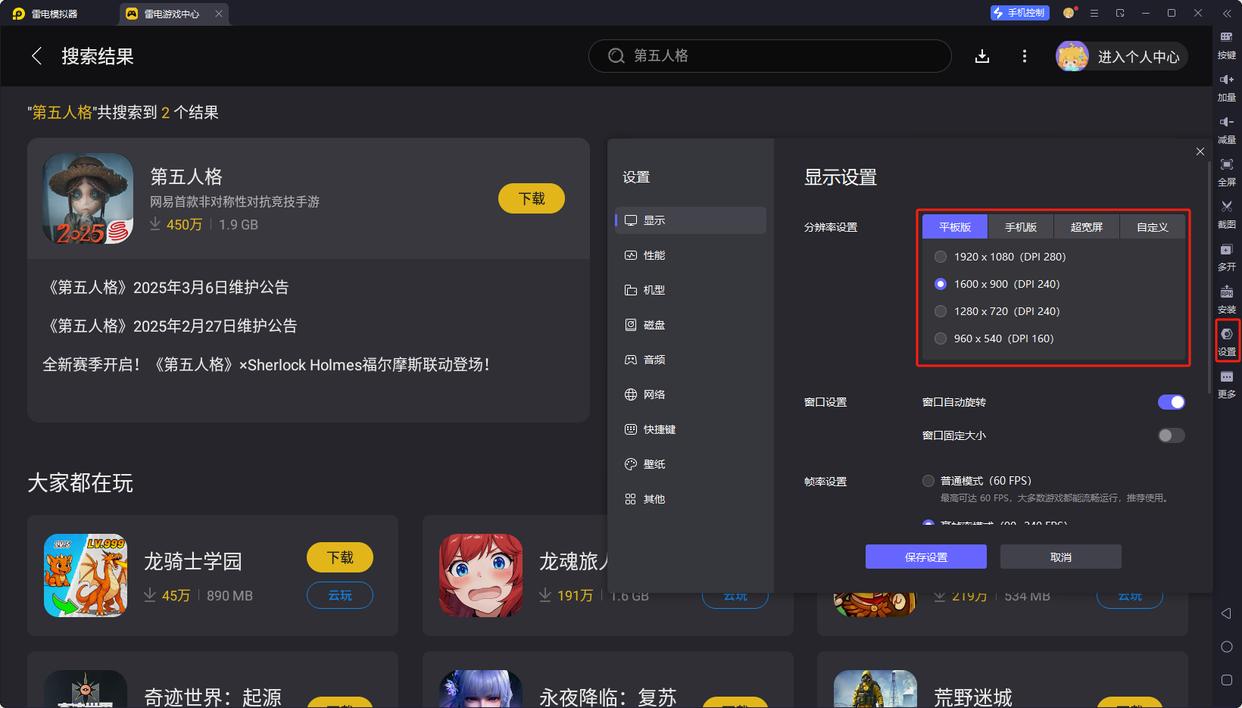The height and width of the screenshot is (708, 1242).
Task: Open the three-dot more options menu
Action: click(1024, 56)
